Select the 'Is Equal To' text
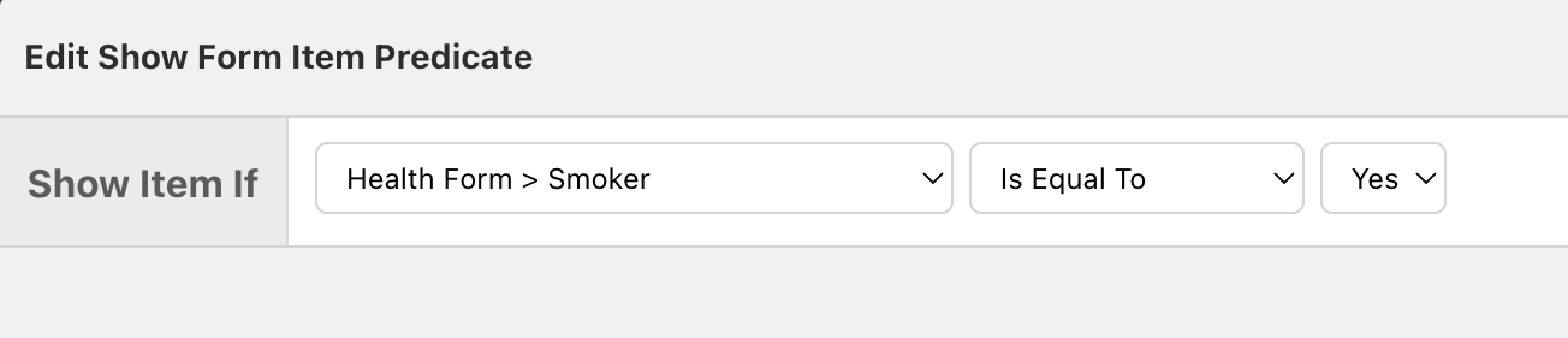Image resolution: width=1568 pixels, height=338 pixels. [1073, 179]
